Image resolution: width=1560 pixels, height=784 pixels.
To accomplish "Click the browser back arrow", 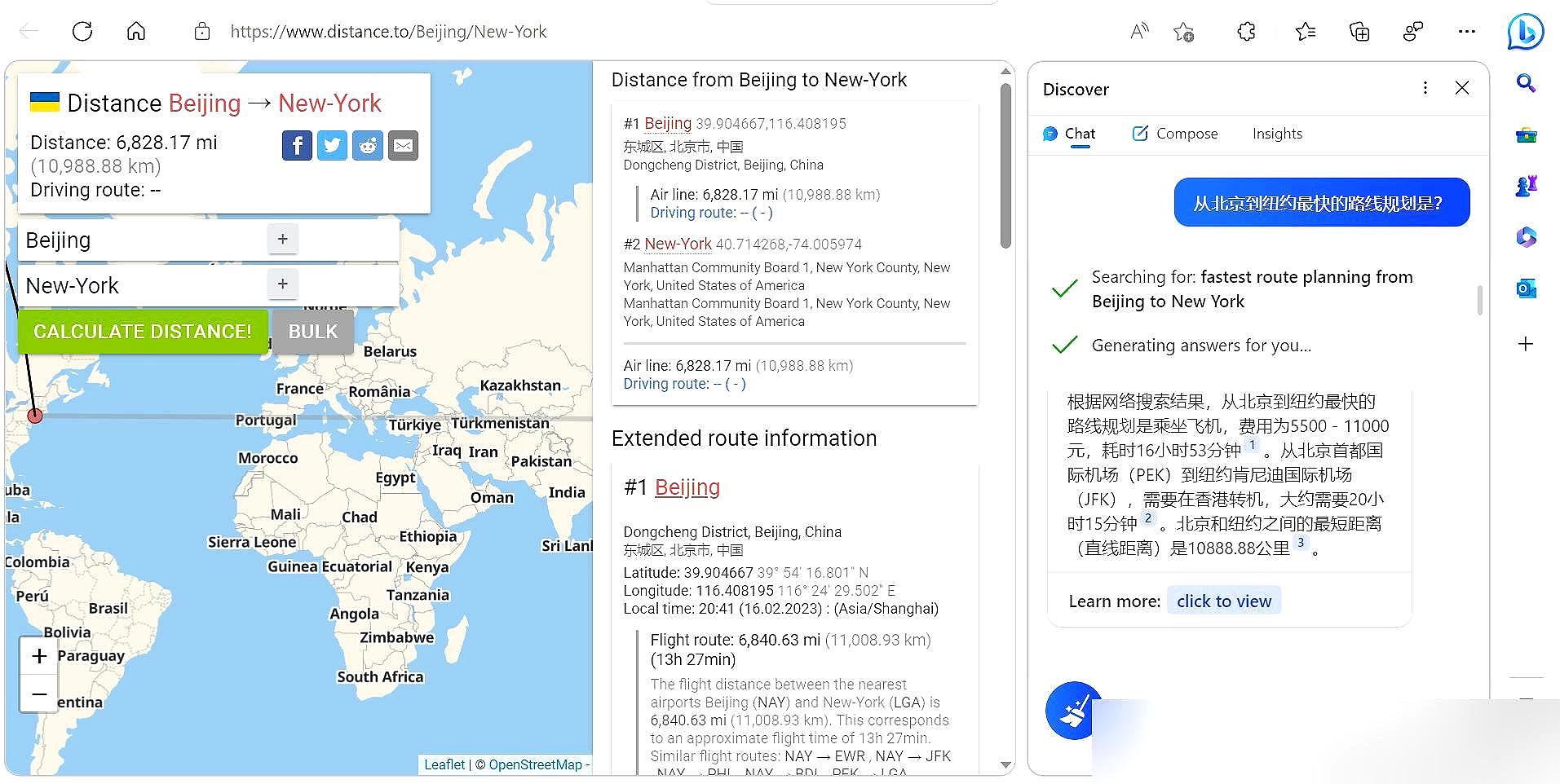I will click(29, 32).
